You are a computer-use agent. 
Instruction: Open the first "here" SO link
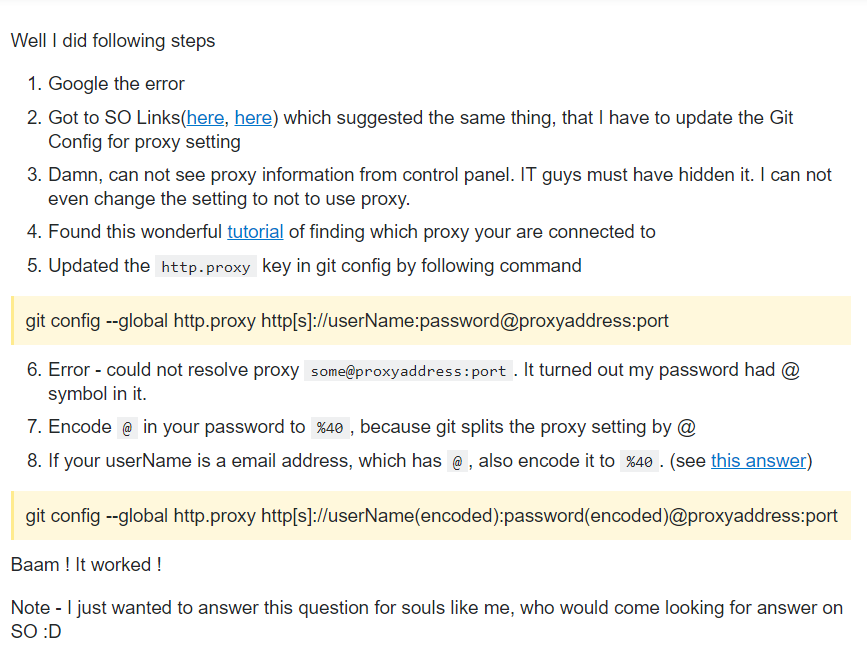[205, 118]
